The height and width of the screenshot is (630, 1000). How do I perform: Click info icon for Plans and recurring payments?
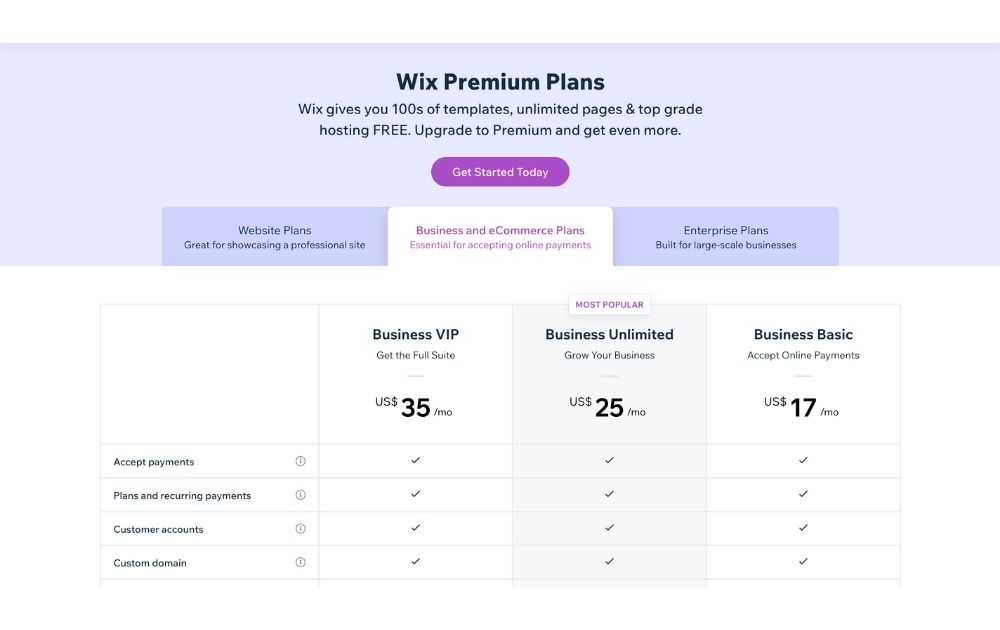click(300, 495)
